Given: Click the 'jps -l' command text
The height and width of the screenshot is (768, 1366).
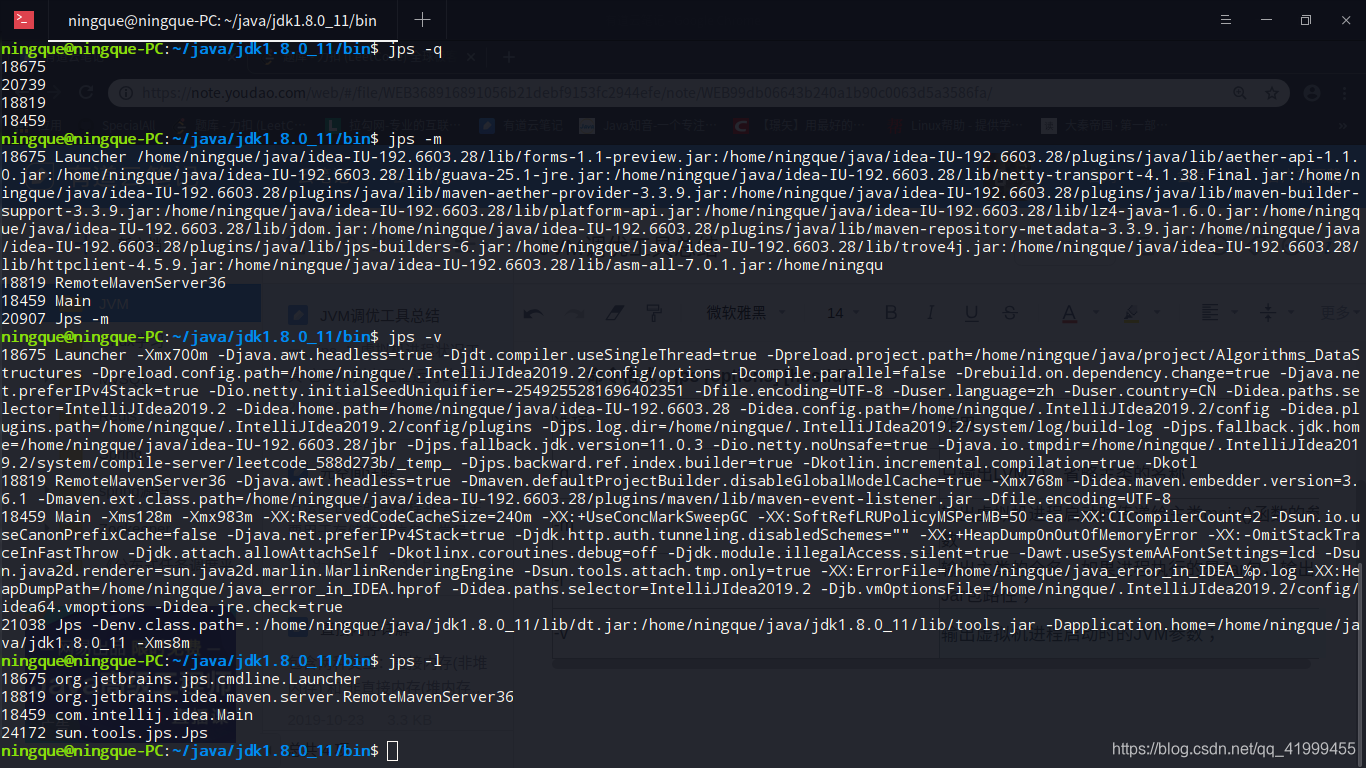Looking at the screenshot, I should click(415, 661).
